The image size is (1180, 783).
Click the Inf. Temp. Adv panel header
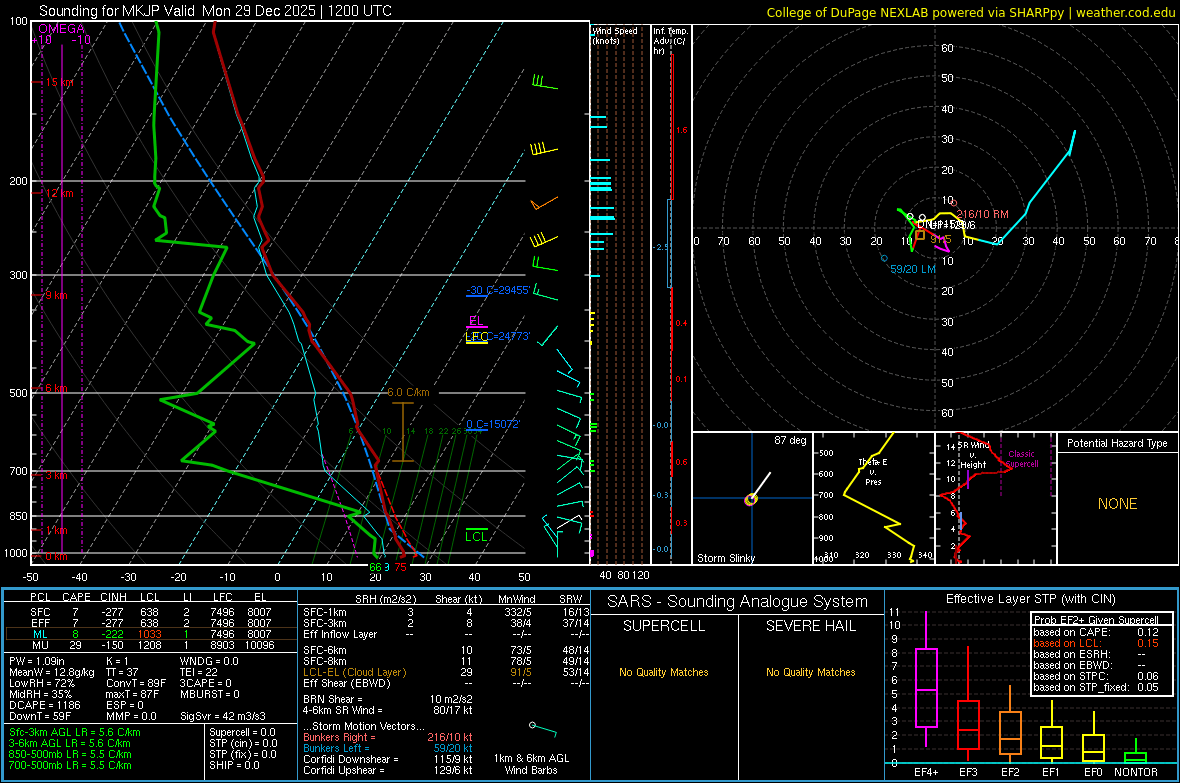pos(670,41)
